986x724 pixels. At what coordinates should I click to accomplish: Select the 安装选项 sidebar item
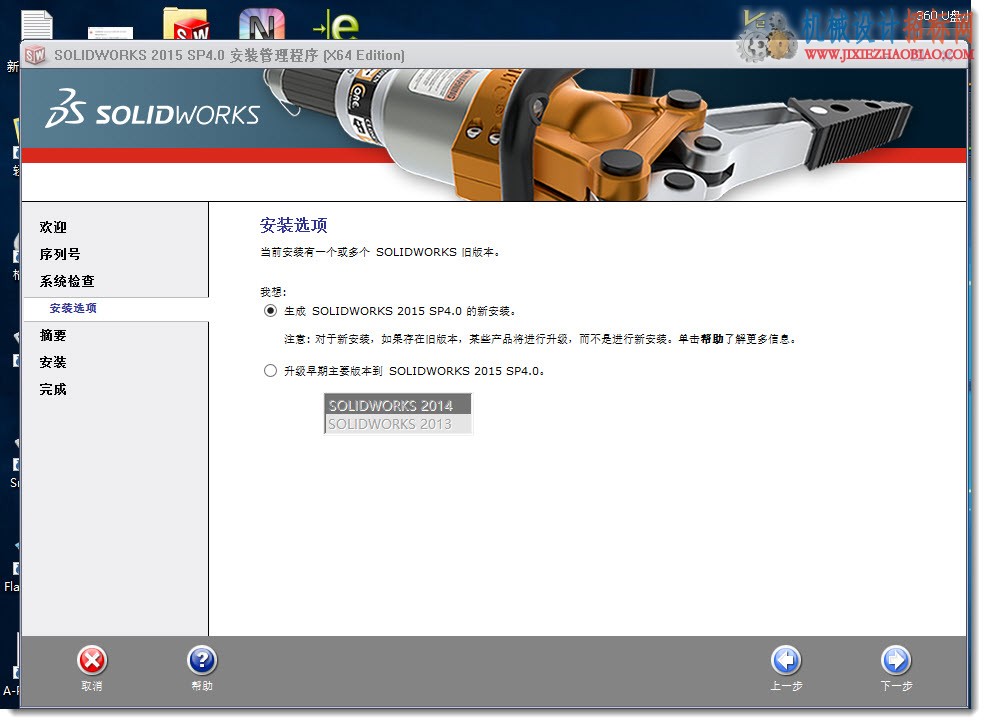coord(73,308)
